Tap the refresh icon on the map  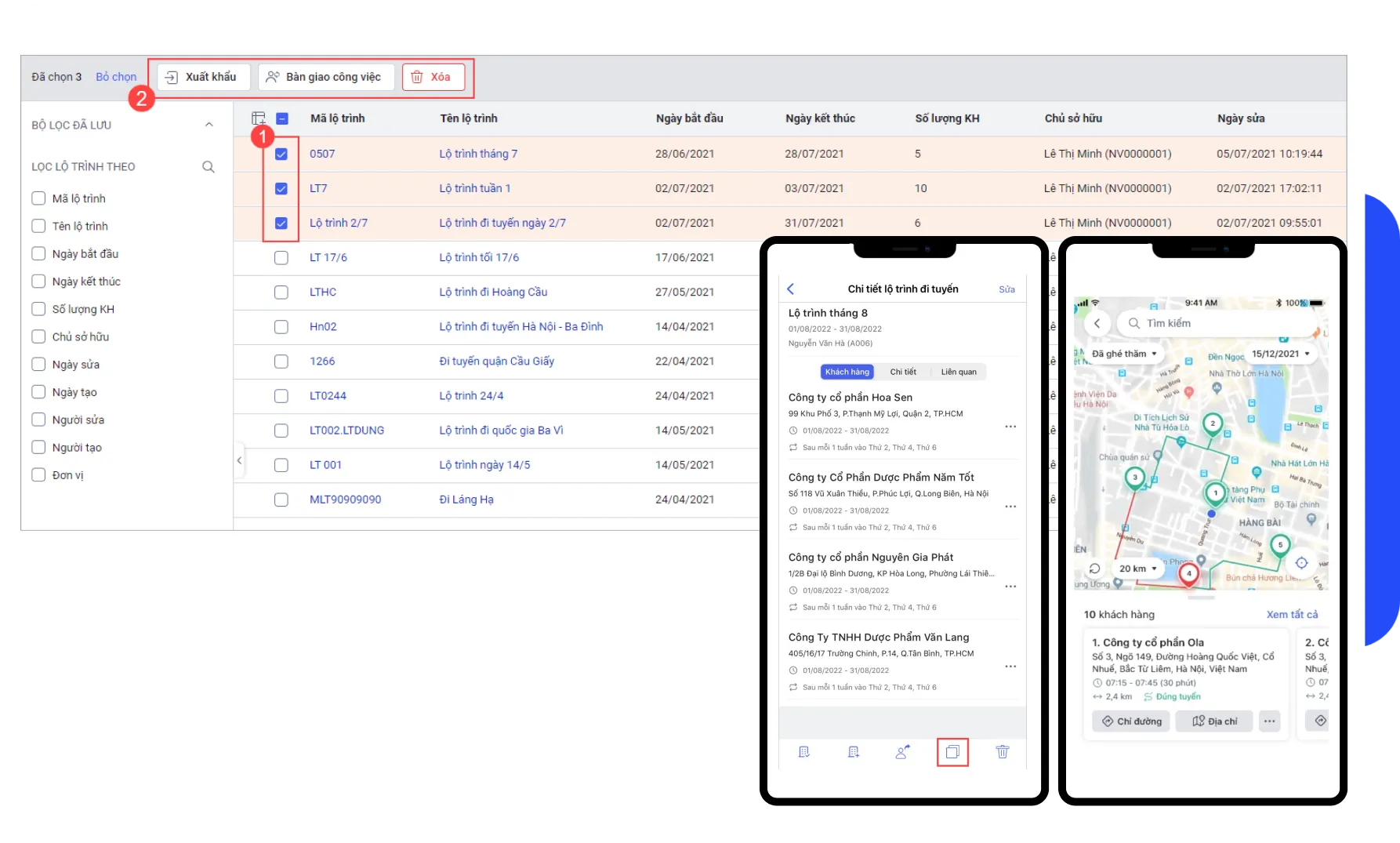[x=1095, y=569]
